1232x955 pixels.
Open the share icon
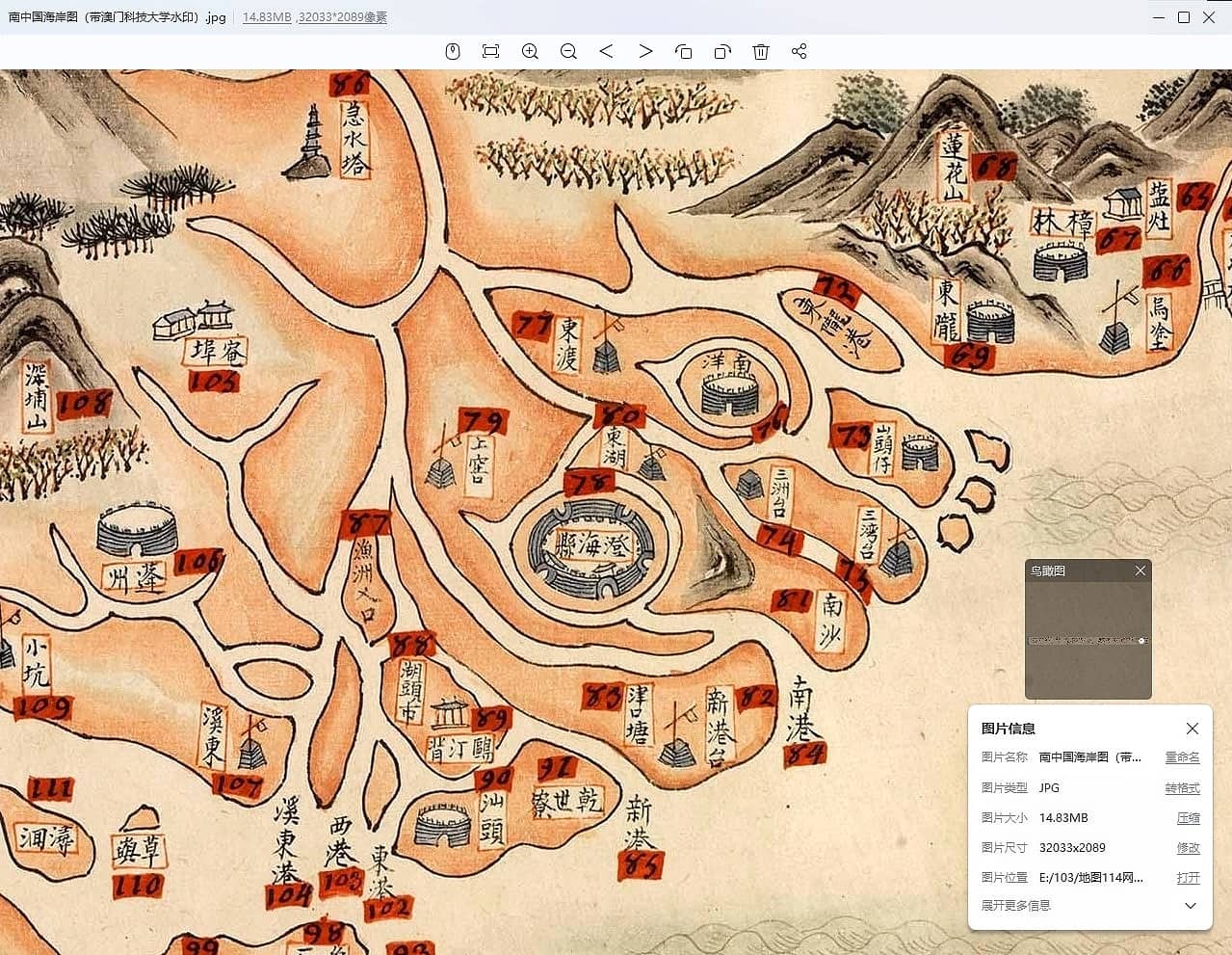[x=799, y=52]
